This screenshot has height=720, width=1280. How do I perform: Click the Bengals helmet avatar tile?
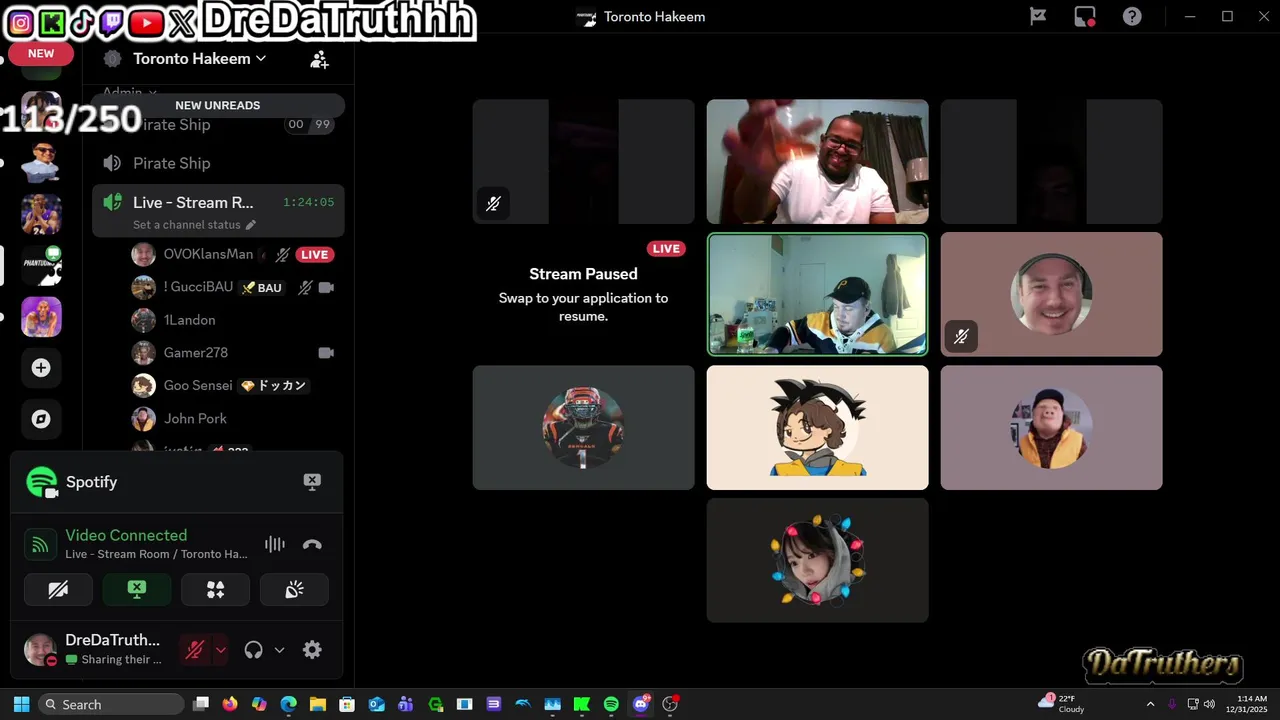coord(583,427)
